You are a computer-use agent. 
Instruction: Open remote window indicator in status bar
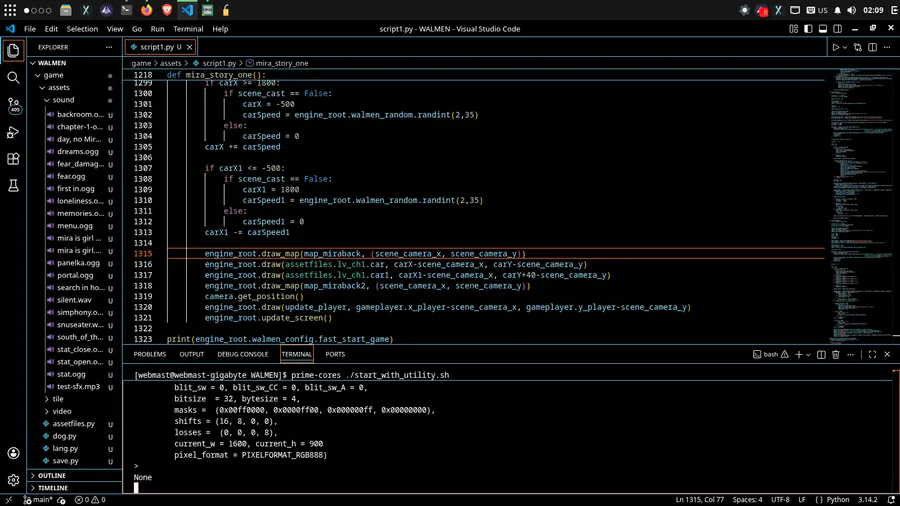(9, 500)
